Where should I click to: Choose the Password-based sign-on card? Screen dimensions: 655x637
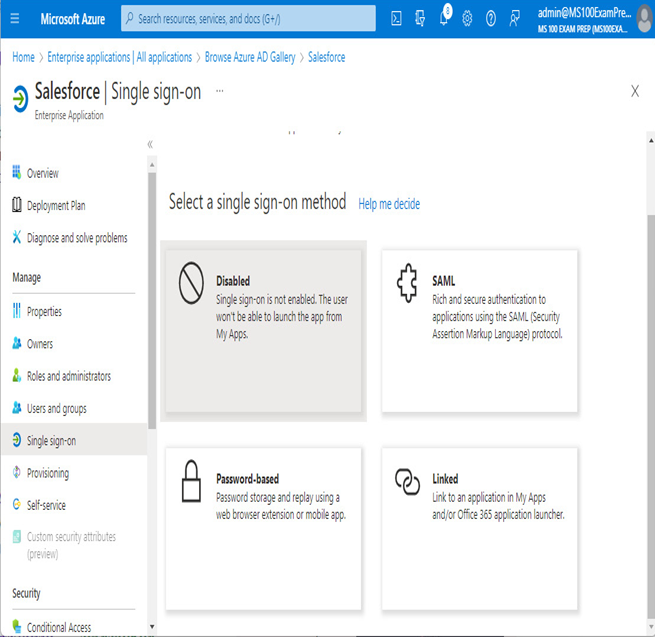click(x=263, y=529)
